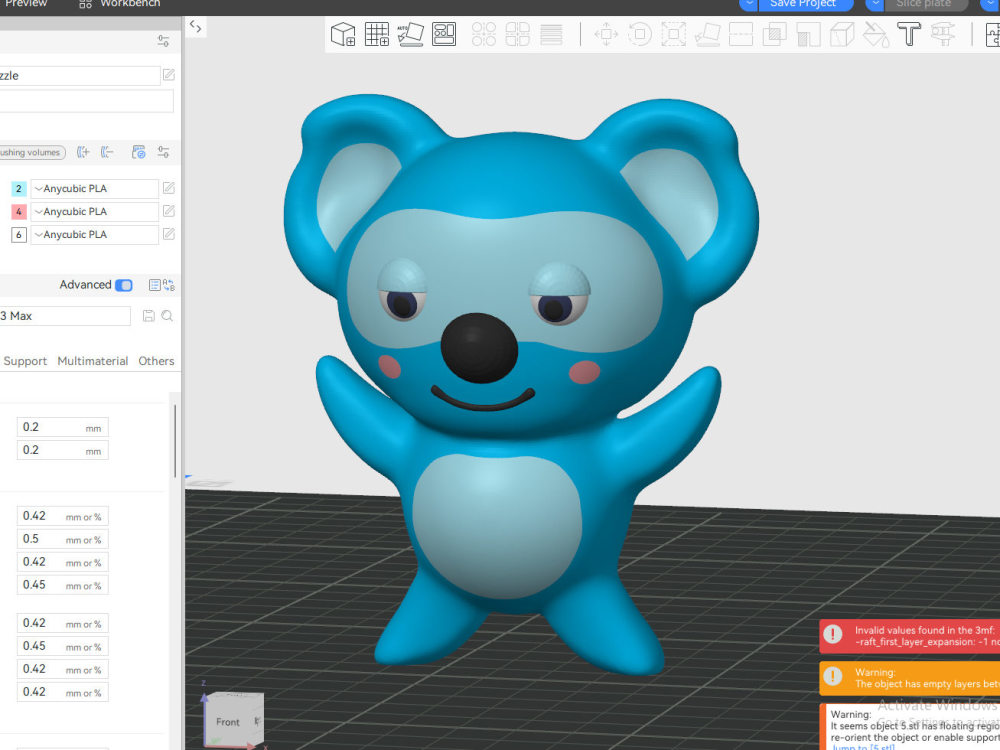Click the Remove filament icon
1000x750 pixels.
point(107,152)
